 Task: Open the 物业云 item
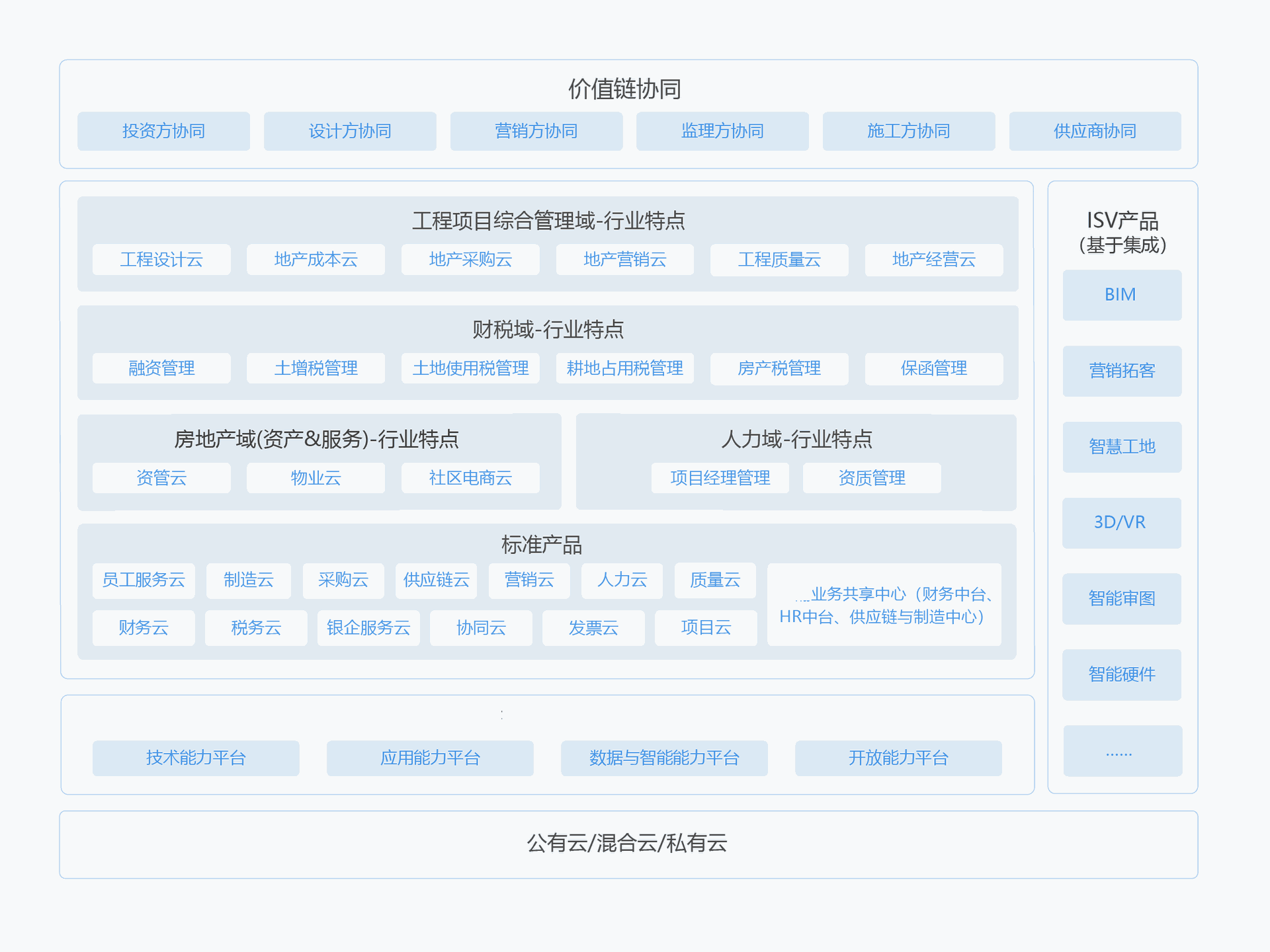(316, 478)
